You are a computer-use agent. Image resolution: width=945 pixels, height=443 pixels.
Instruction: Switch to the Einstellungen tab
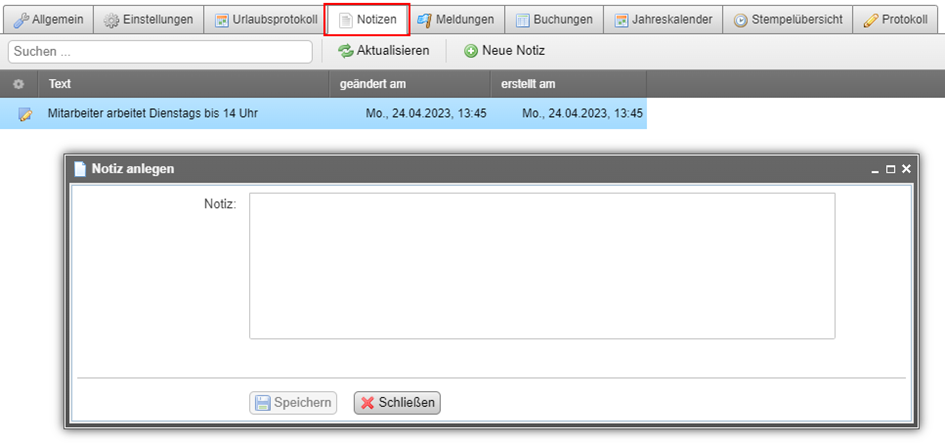pos(149,20)
